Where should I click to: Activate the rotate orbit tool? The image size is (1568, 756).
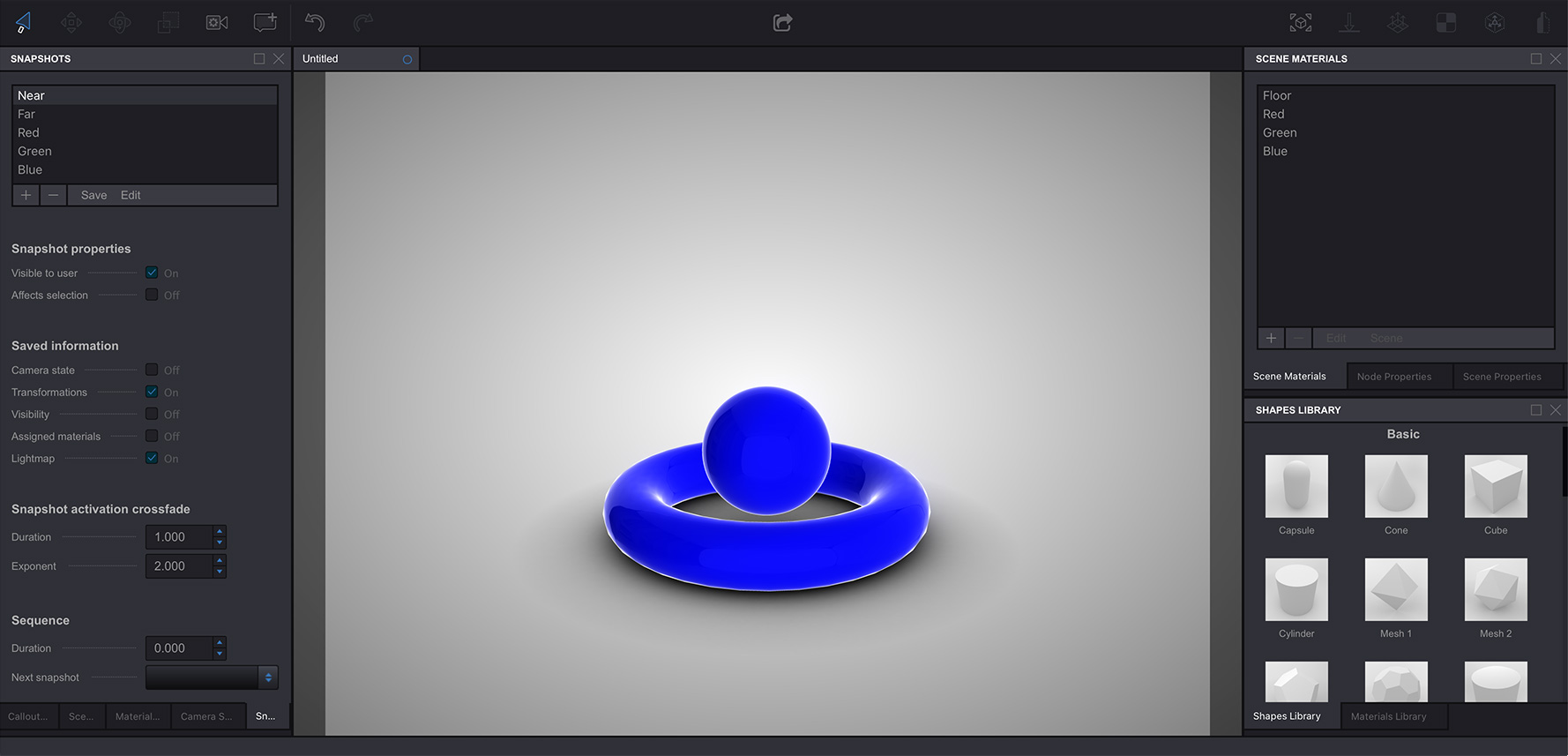coord(120,22)
